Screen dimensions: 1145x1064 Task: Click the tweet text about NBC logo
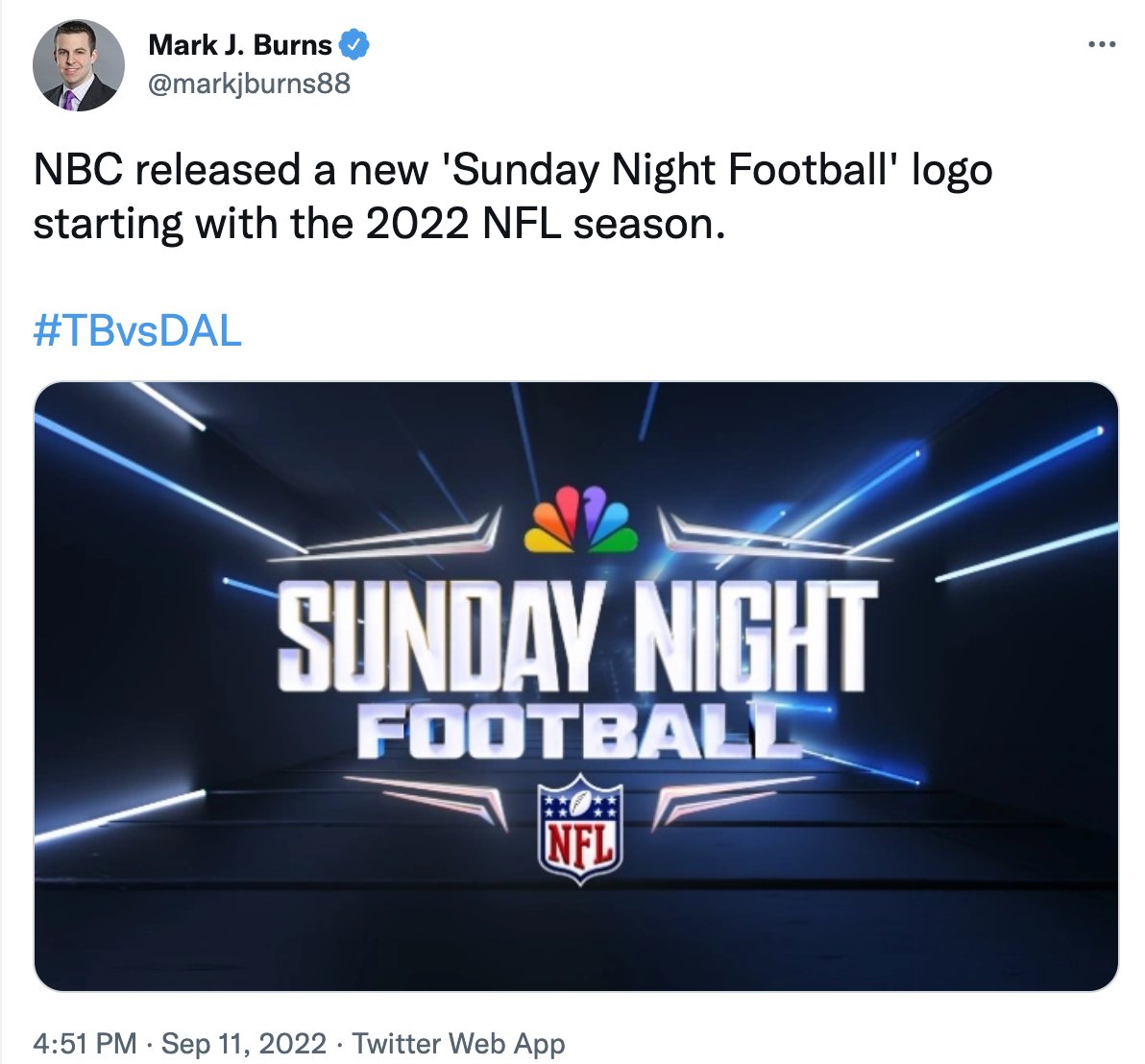pyautogui.click(x=513, y=196)
